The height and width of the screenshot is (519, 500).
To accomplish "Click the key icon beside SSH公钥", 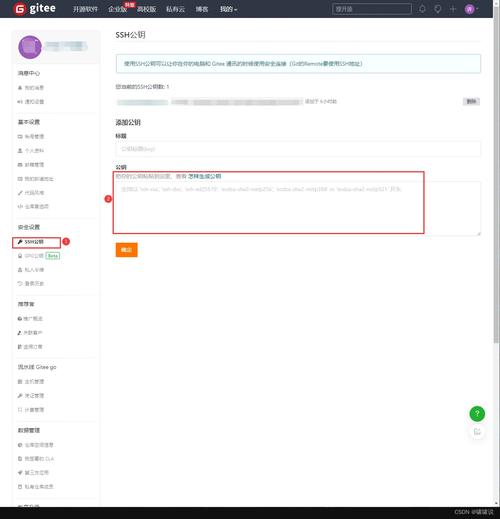I will tap(20, 242).
